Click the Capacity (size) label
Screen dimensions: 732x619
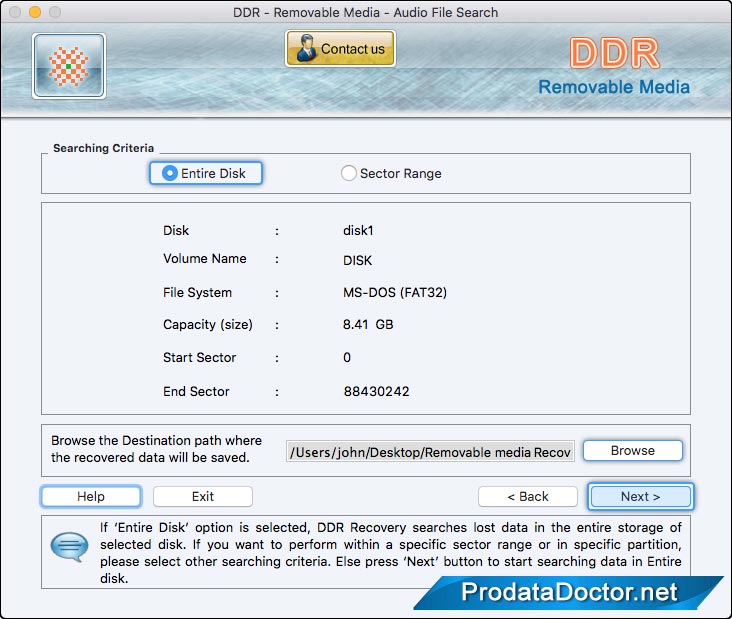tap(208, 324)
